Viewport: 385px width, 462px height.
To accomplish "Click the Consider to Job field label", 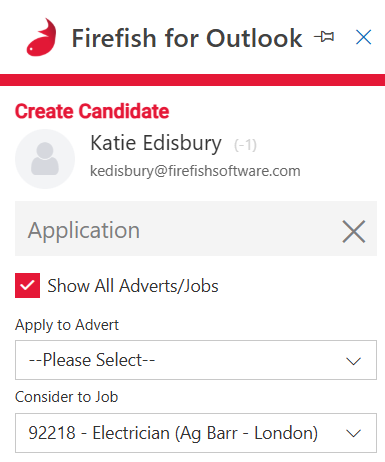I will [x=66, y=397].
